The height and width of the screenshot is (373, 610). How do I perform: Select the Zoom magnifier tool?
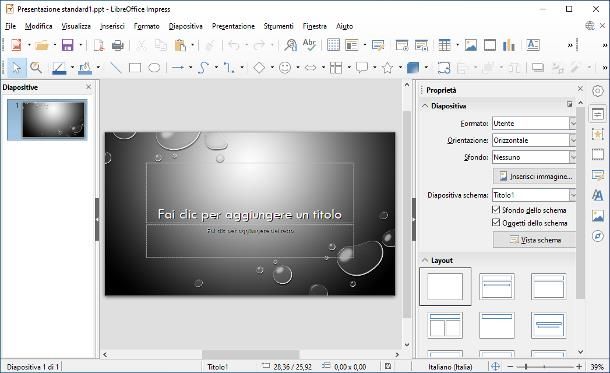pos(36,68)
